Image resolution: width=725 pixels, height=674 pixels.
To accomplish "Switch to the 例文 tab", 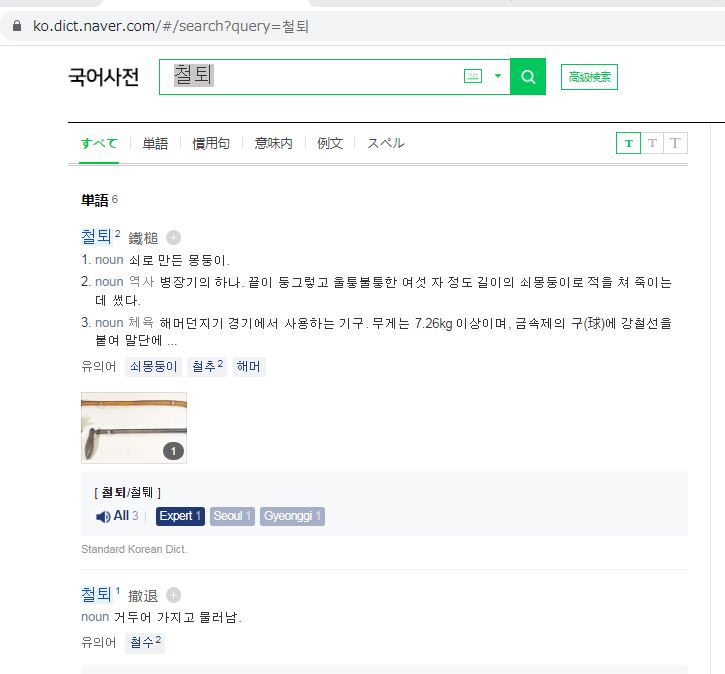I will (330, 143).
